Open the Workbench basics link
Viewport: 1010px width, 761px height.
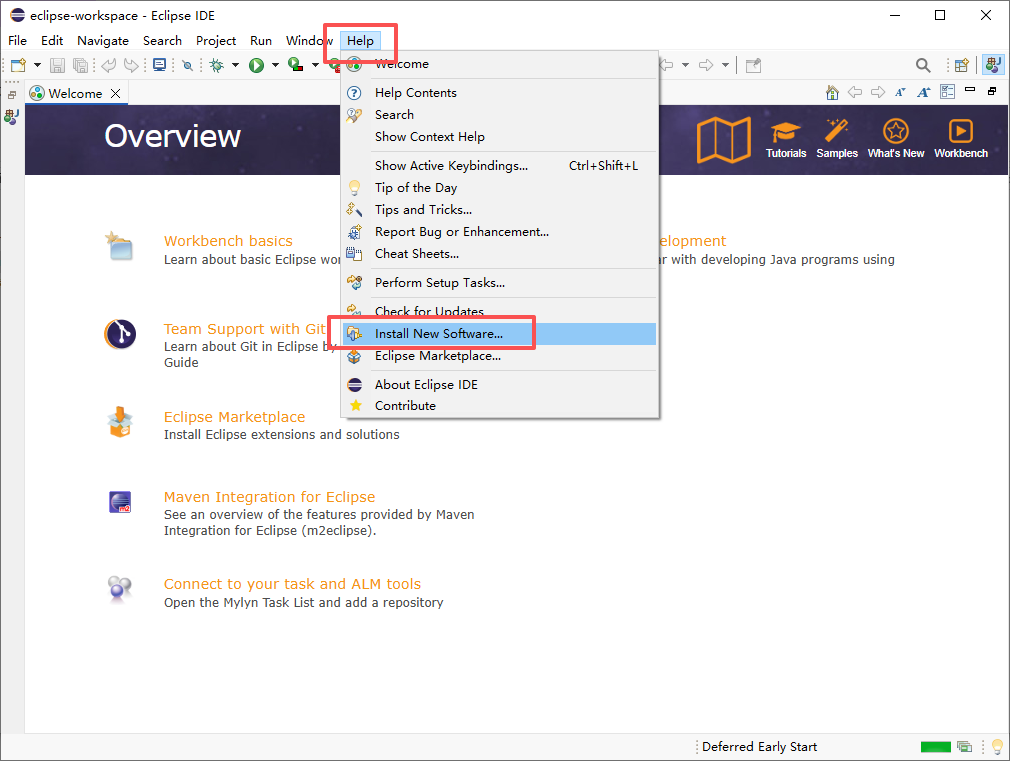(228, 241)
